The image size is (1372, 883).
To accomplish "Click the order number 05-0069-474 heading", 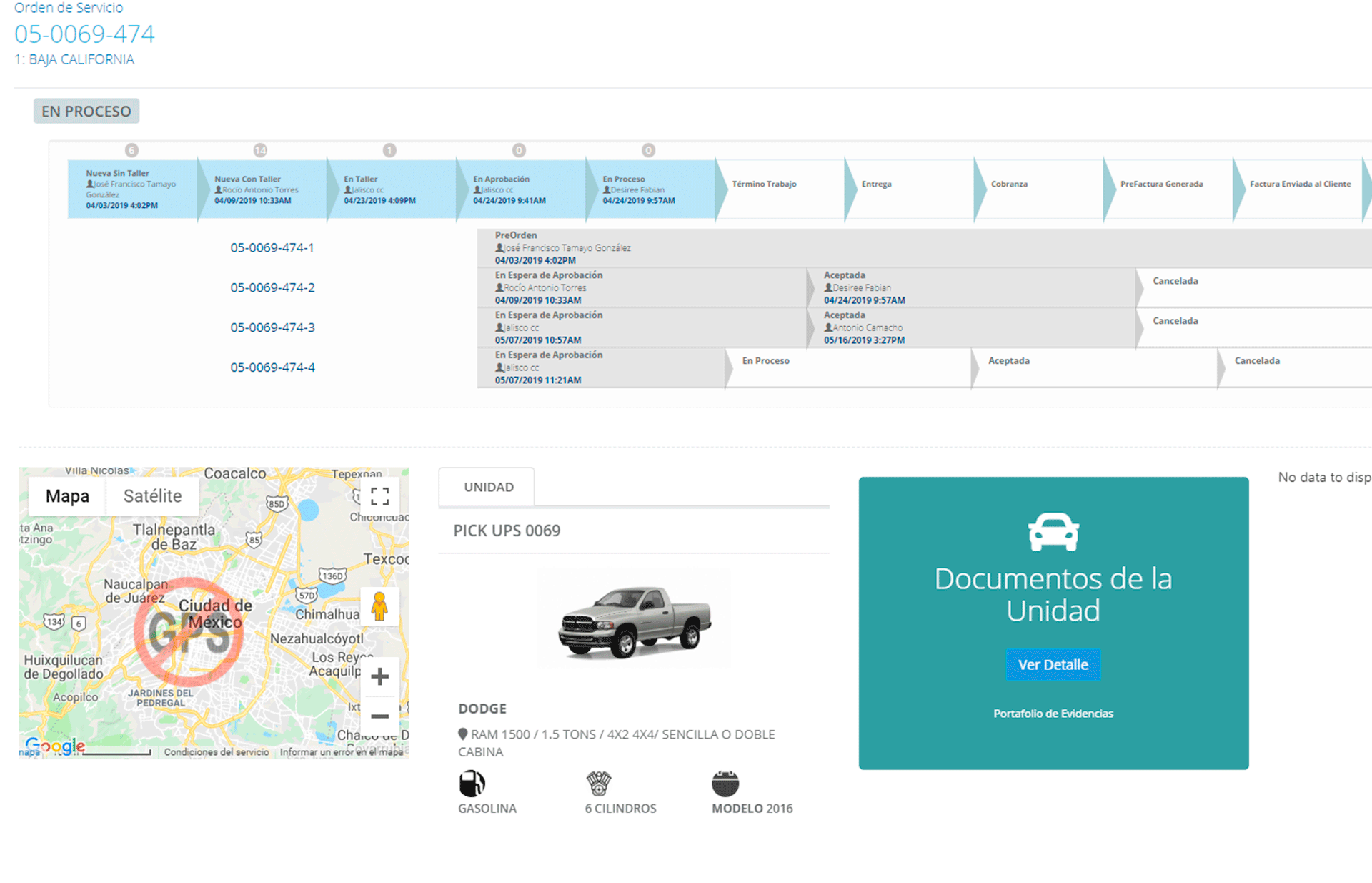I will [x=84, y=34].
